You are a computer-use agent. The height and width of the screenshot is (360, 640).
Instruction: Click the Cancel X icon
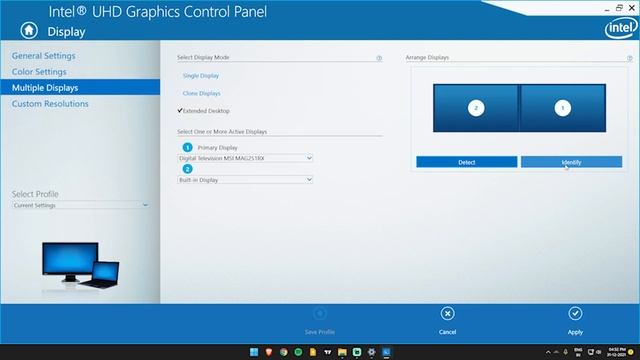pos(447,313)
